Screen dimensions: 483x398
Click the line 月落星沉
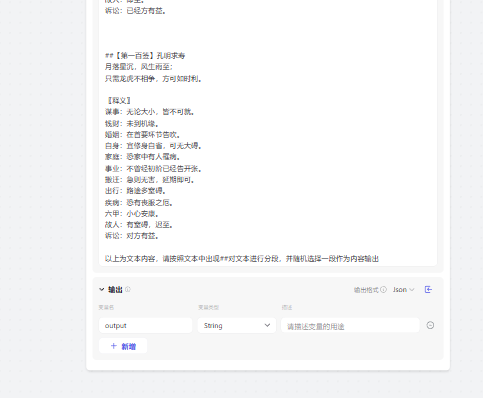139,67
